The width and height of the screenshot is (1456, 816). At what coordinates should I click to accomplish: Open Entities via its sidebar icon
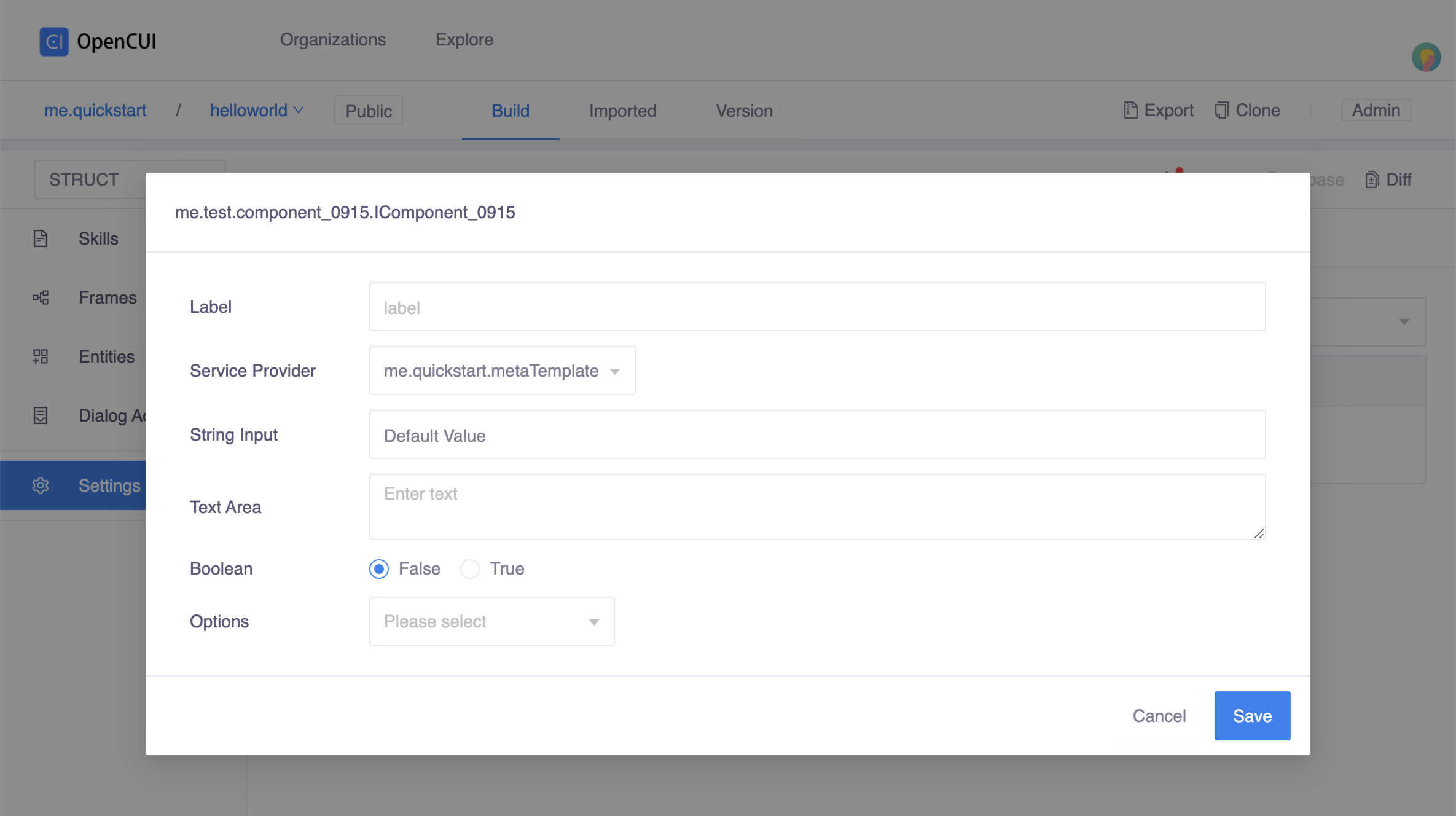(x=41, y=356)
